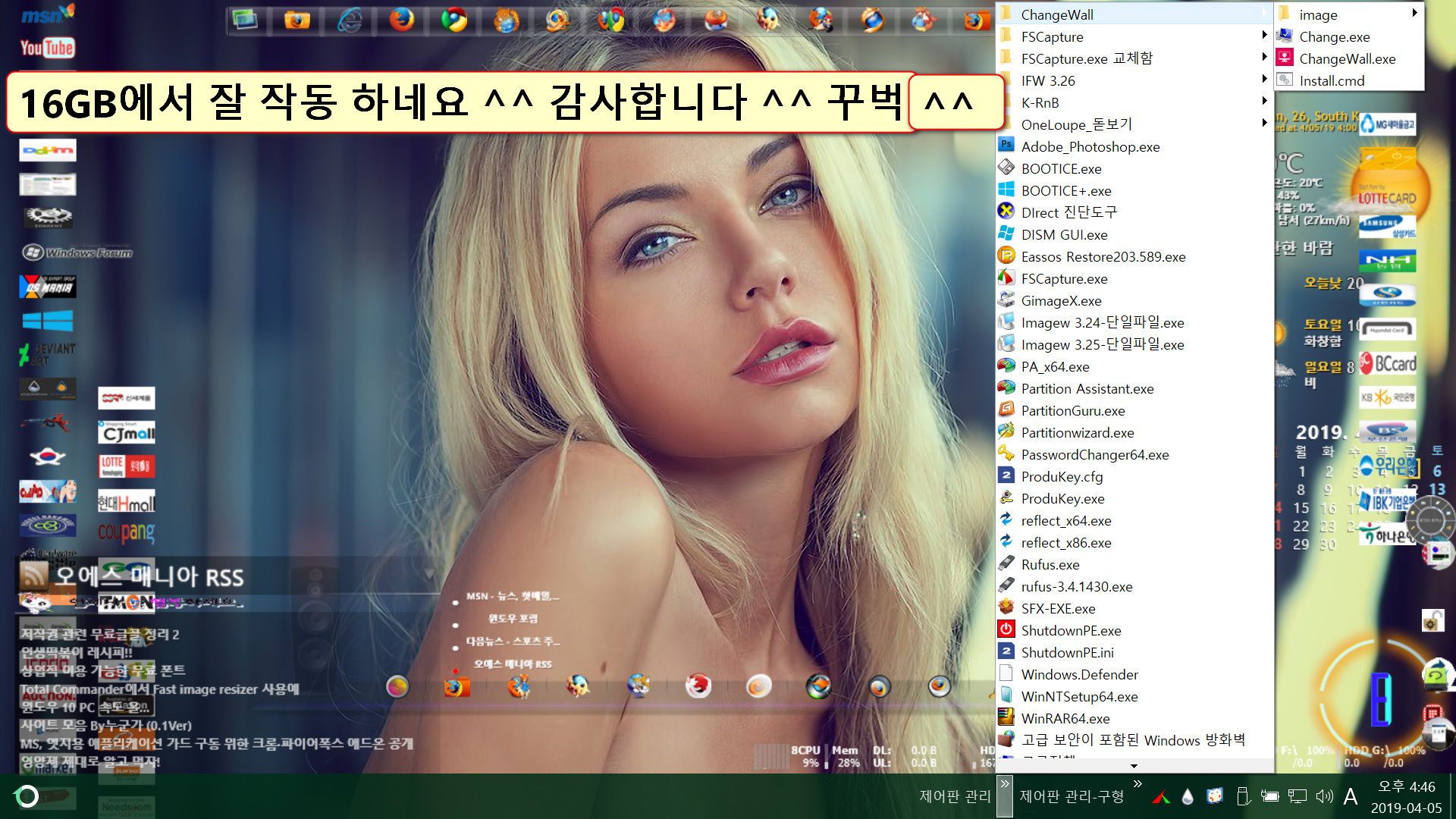Screen dimensions: 1456x819
Task: Open the volume speaker tray icon
Action: [1325, 796]
